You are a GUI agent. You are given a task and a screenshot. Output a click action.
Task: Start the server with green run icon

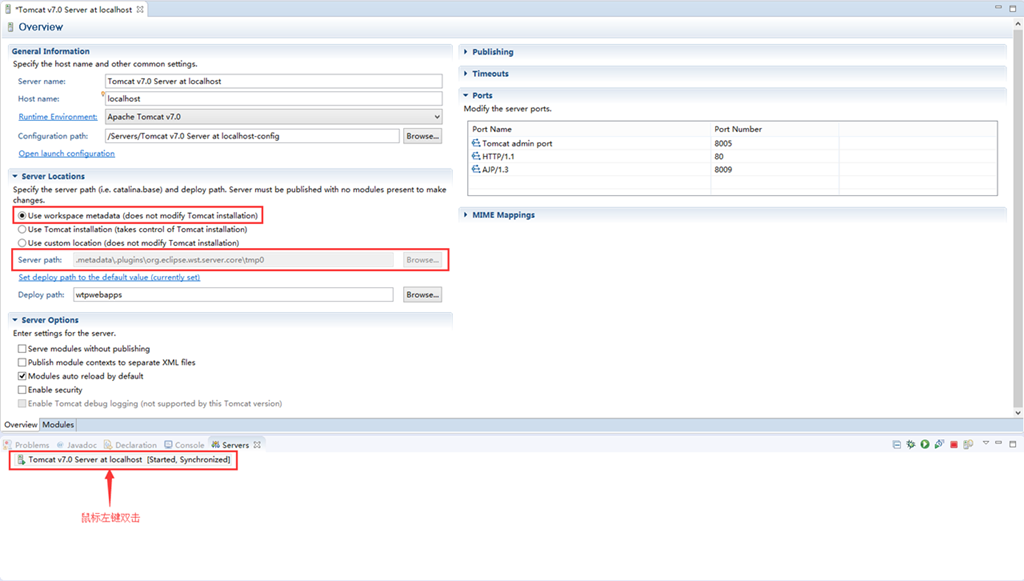(925, 445)
